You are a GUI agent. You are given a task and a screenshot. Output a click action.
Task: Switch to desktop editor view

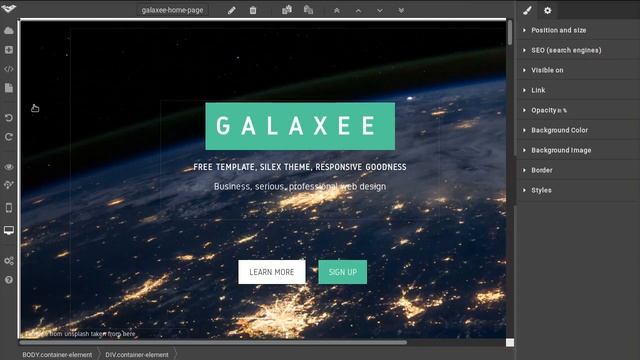point(9,231)
